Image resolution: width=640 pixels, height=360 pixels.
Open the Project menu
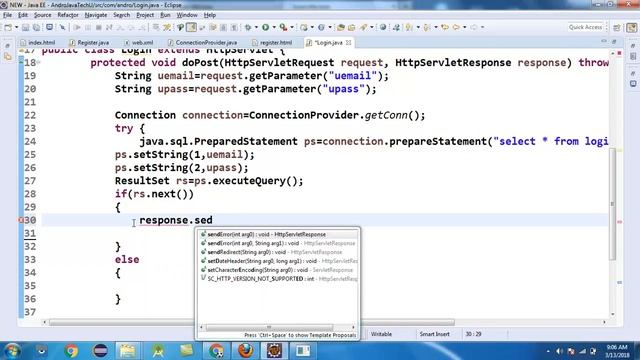145,15
